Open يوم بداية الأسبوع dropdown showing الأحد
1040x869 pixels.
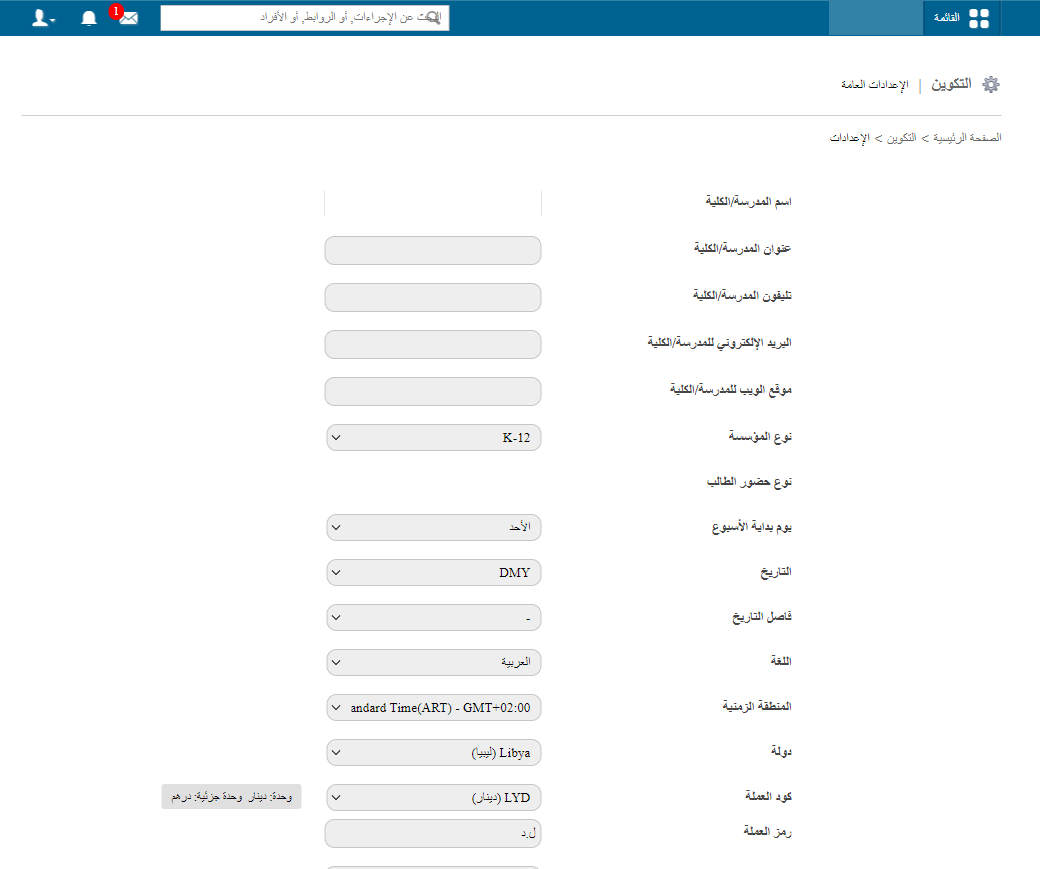[434, 527]
